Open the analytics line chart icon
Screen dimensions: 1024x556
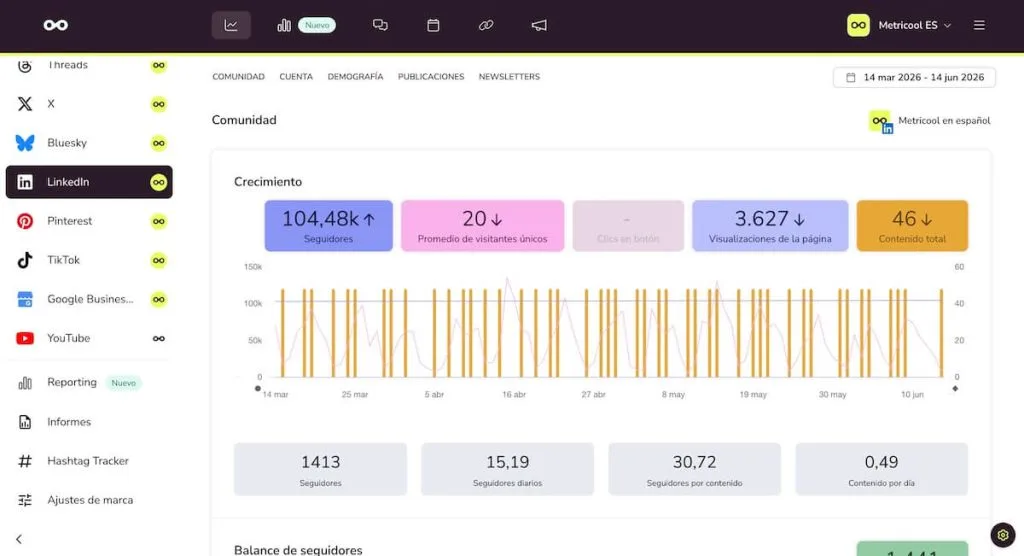tap(231, 25)
